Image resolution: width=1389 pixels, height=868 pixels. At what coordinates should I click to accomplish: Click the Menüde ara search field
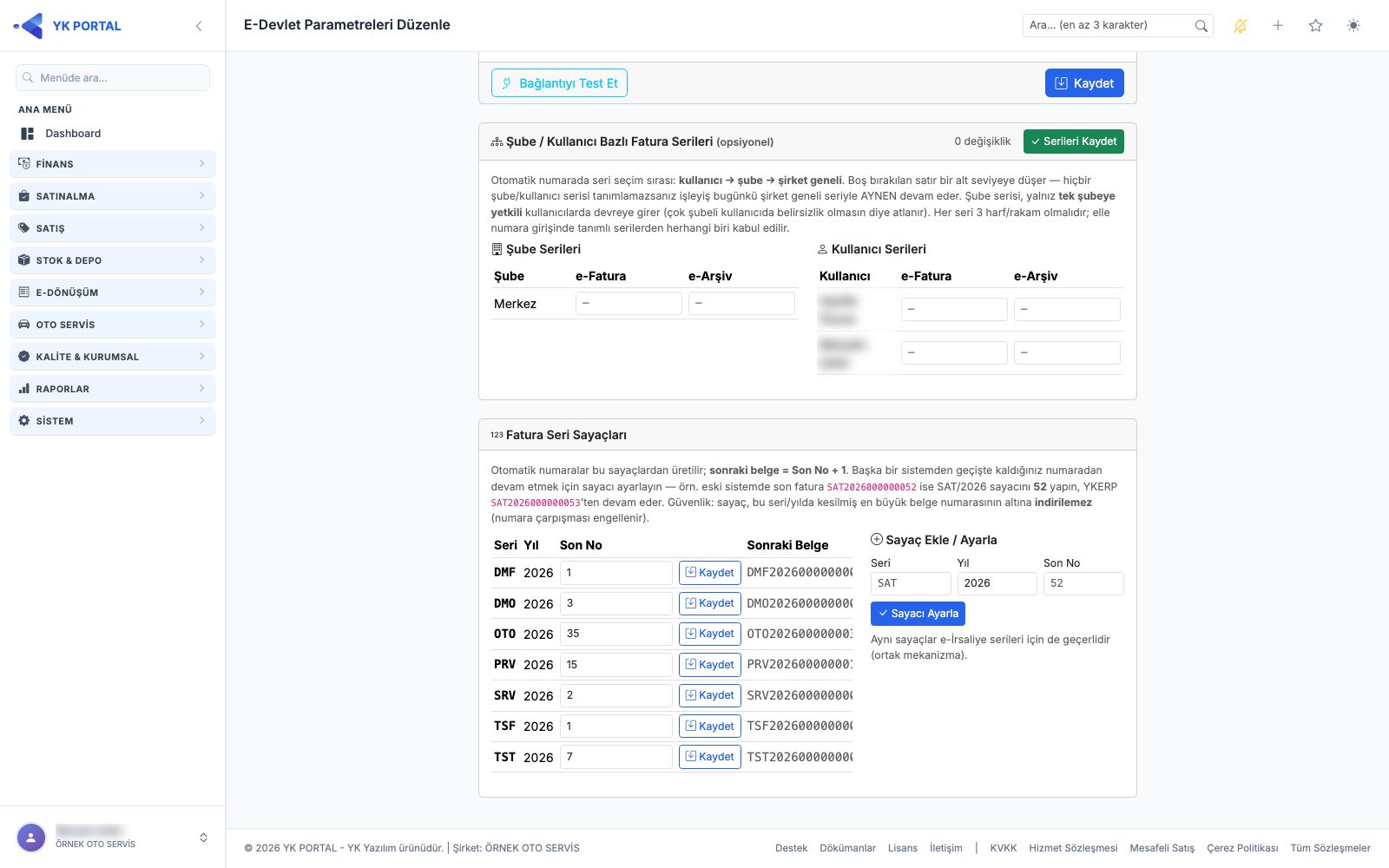click(113, 77)
